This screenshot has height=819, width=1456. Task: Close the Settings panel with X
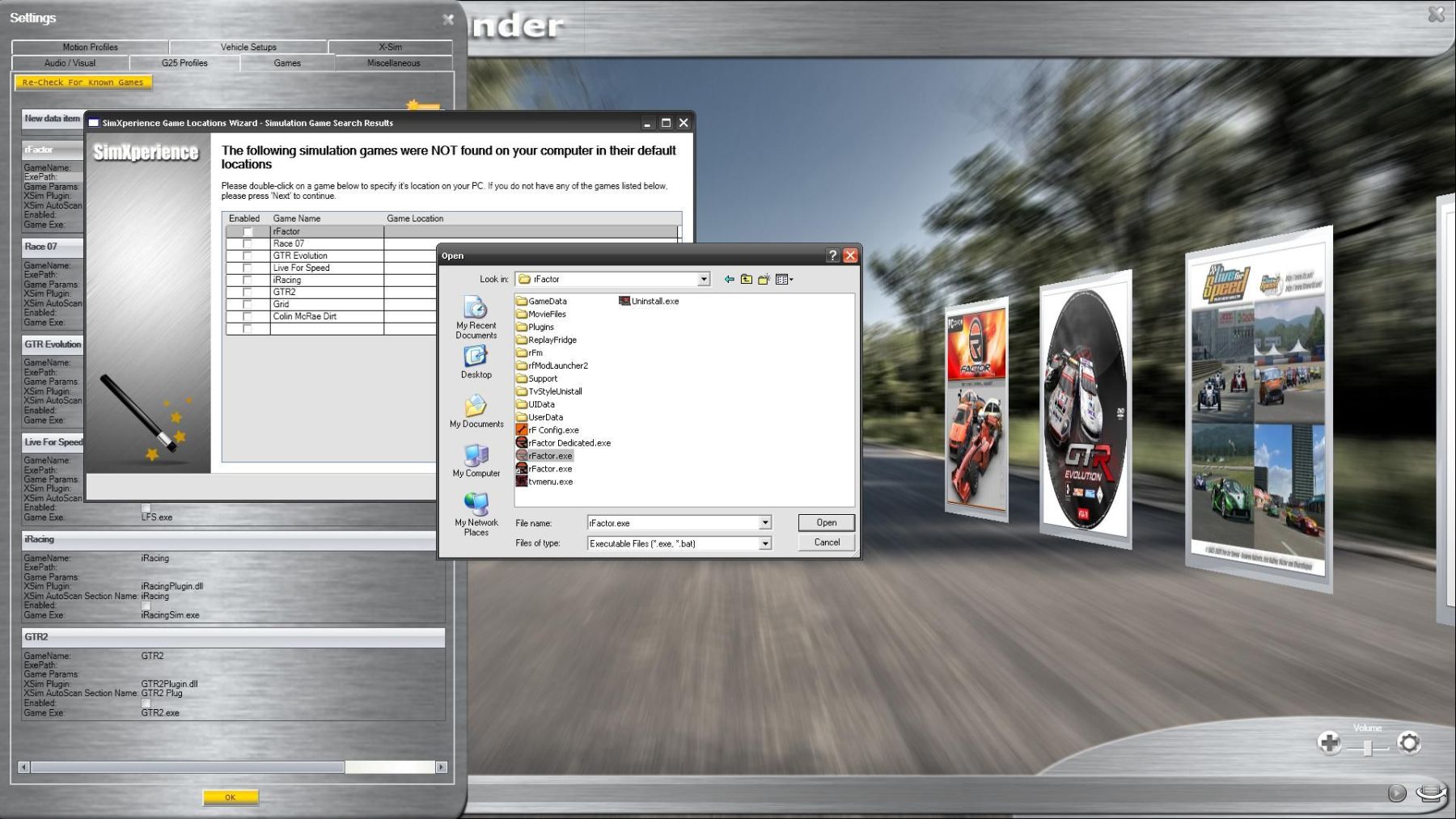coord(448,19)
